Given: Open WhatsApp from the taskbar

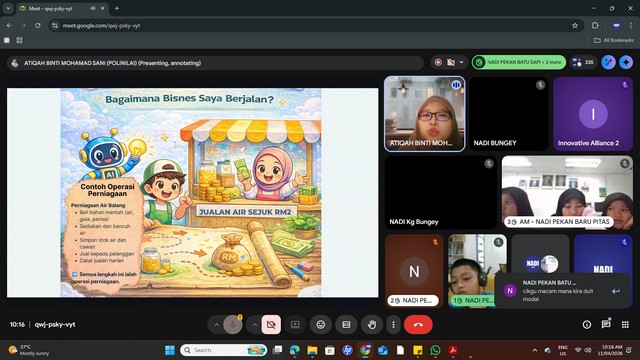Looking at the screenshot, I should [435, 350].
